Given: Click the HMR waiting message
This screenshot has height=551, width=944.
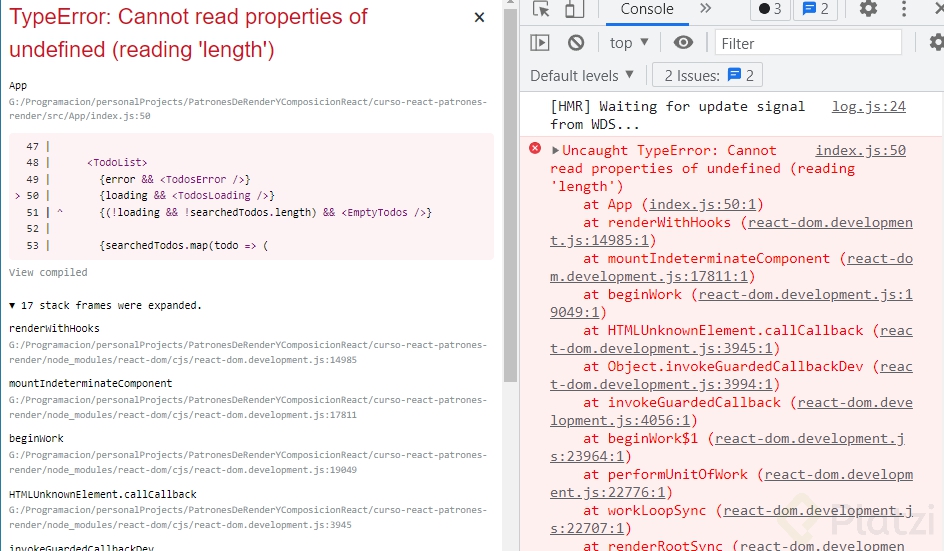Looking at the screenshot, I should pos(677,116).
